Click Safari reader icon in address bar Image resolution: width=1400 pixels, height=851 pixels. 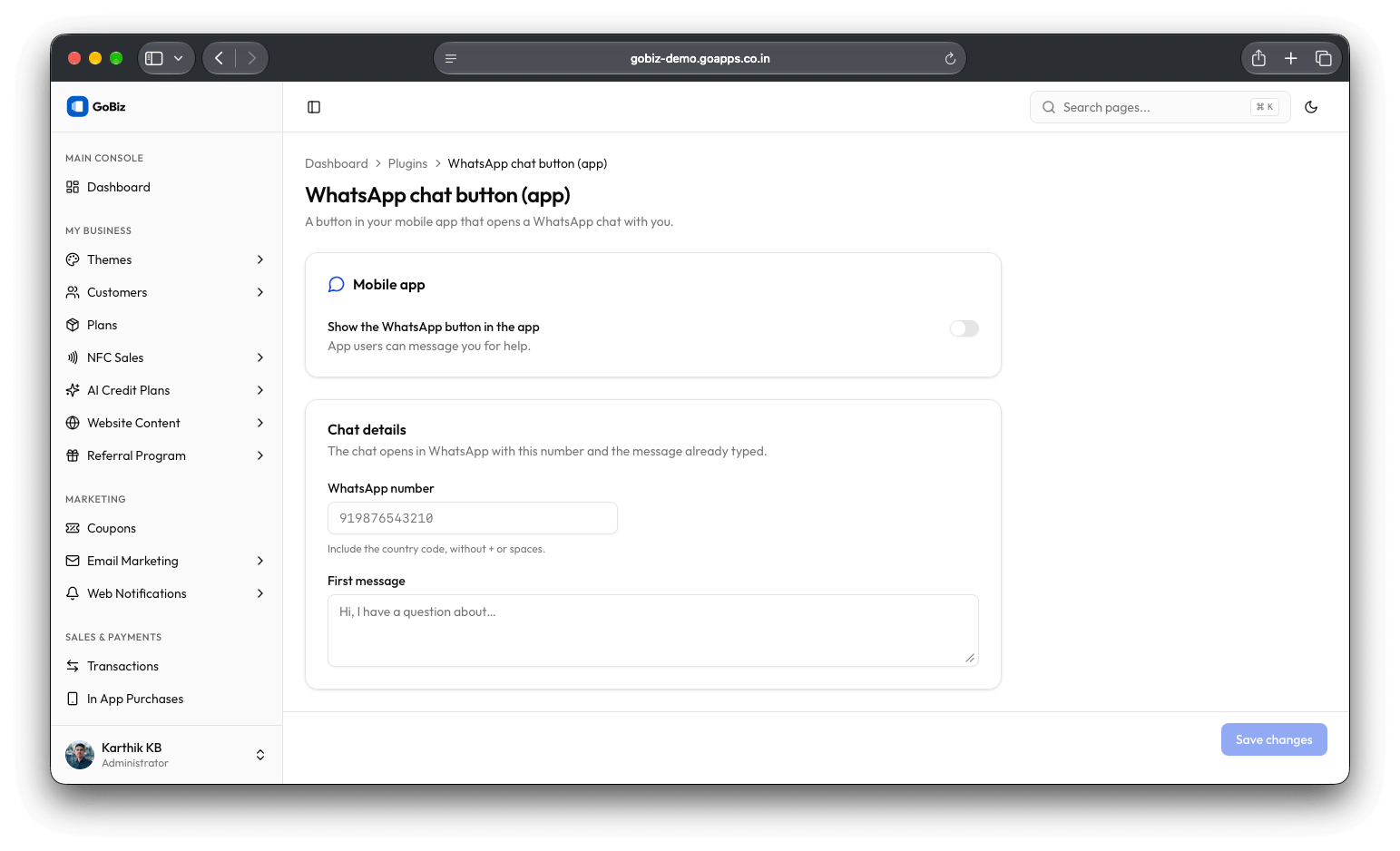(451, 58)
